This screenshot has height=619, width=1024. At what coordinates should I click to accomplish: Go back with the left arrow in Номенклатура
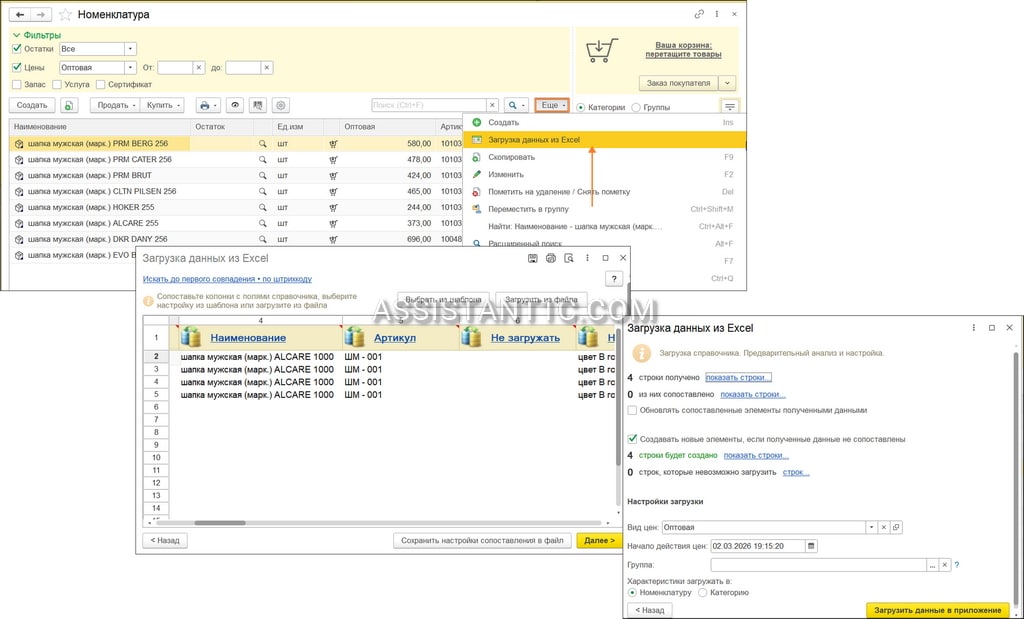click(20, 14)
